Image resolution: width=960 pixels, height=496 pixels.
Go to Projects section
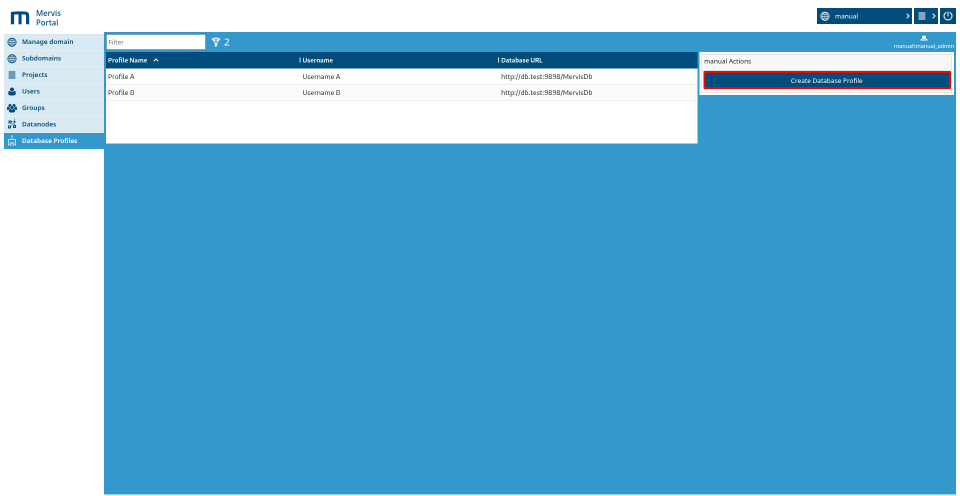[x=54, y=75]
